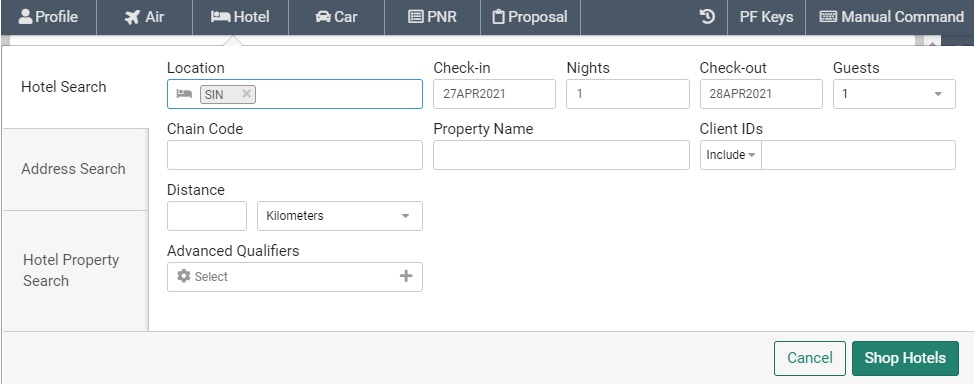Open the Car menu
The width and height of the screenshot is (974, 384).
336,17
